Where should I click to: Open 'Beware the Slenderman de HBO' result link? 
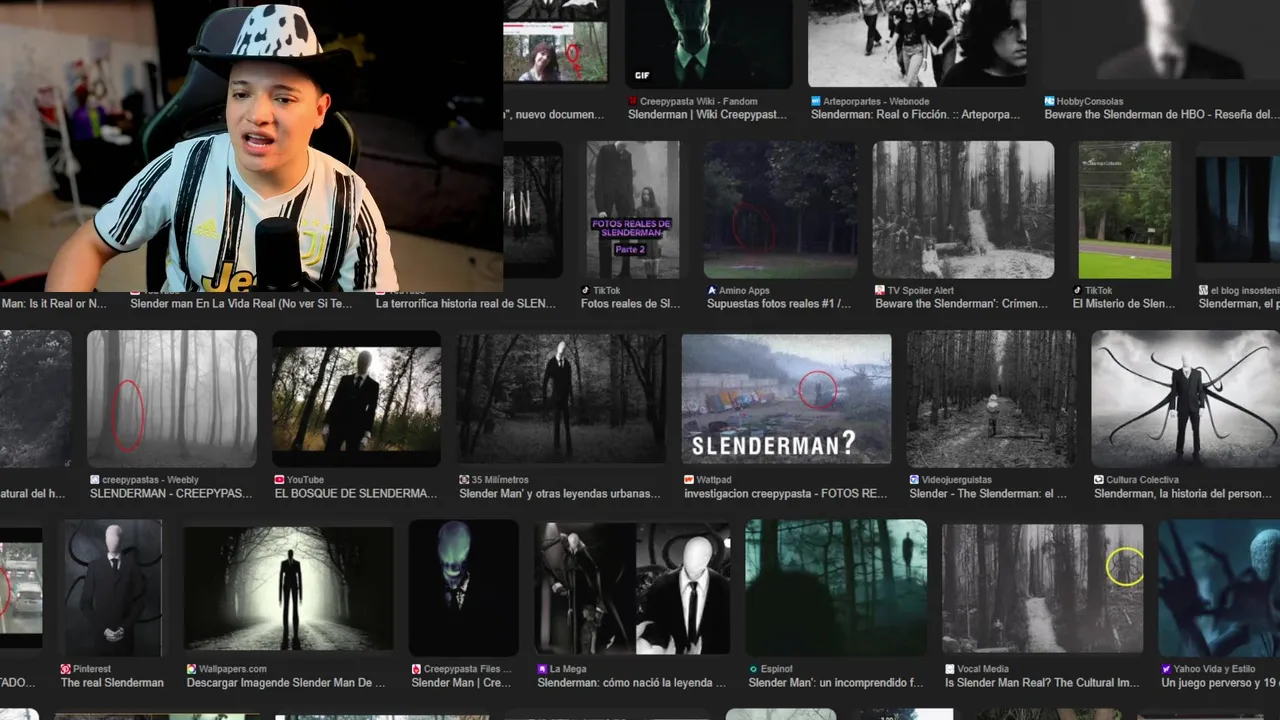pyautogui.click(x=1160, y=115)
